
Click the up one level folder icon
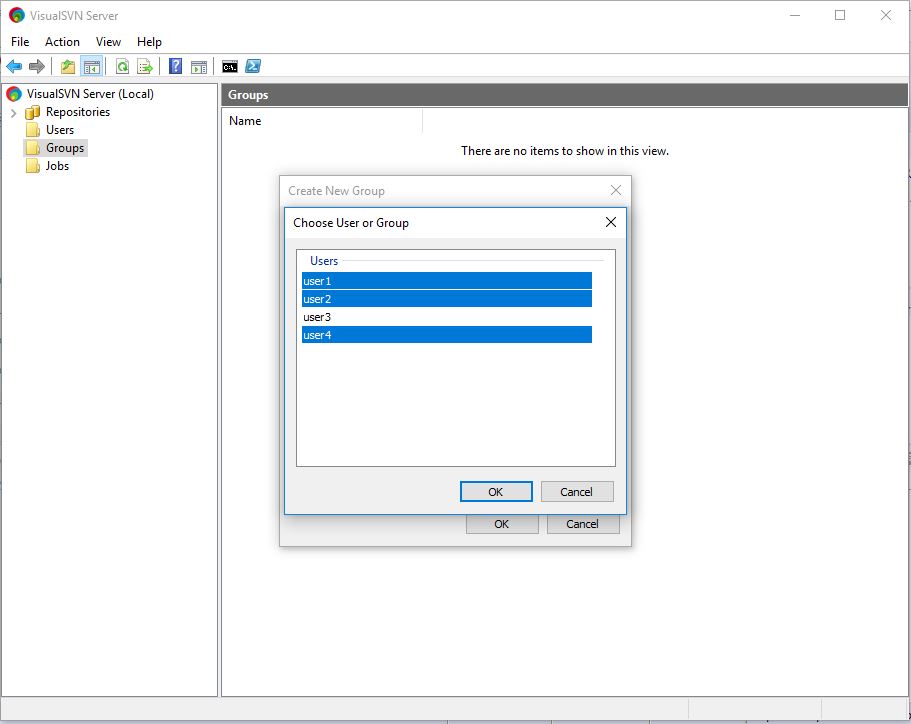coord(67,66)
